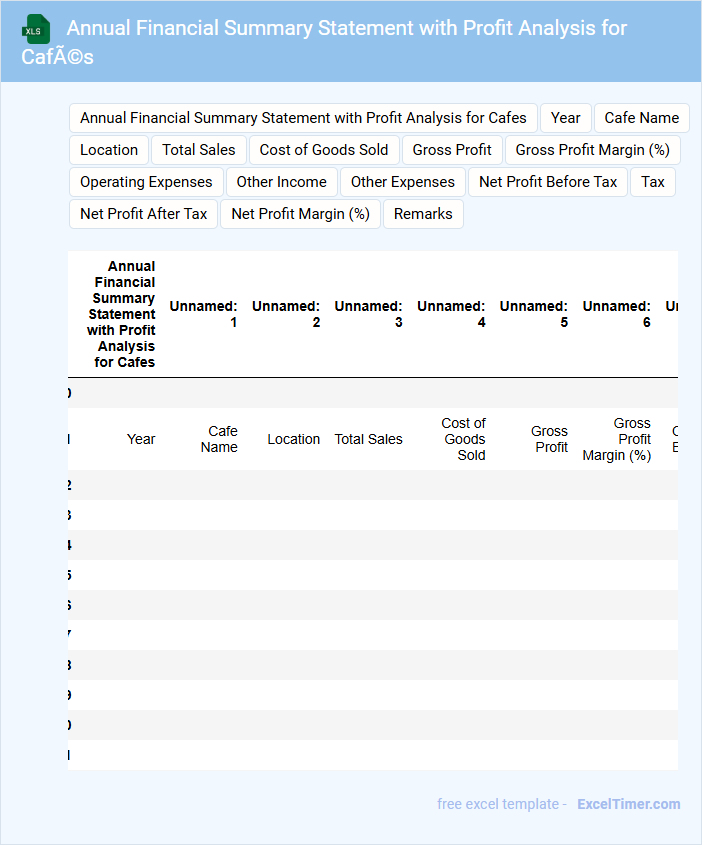
Task: Click the Other Expenses tag
Action: pos(403,182)
